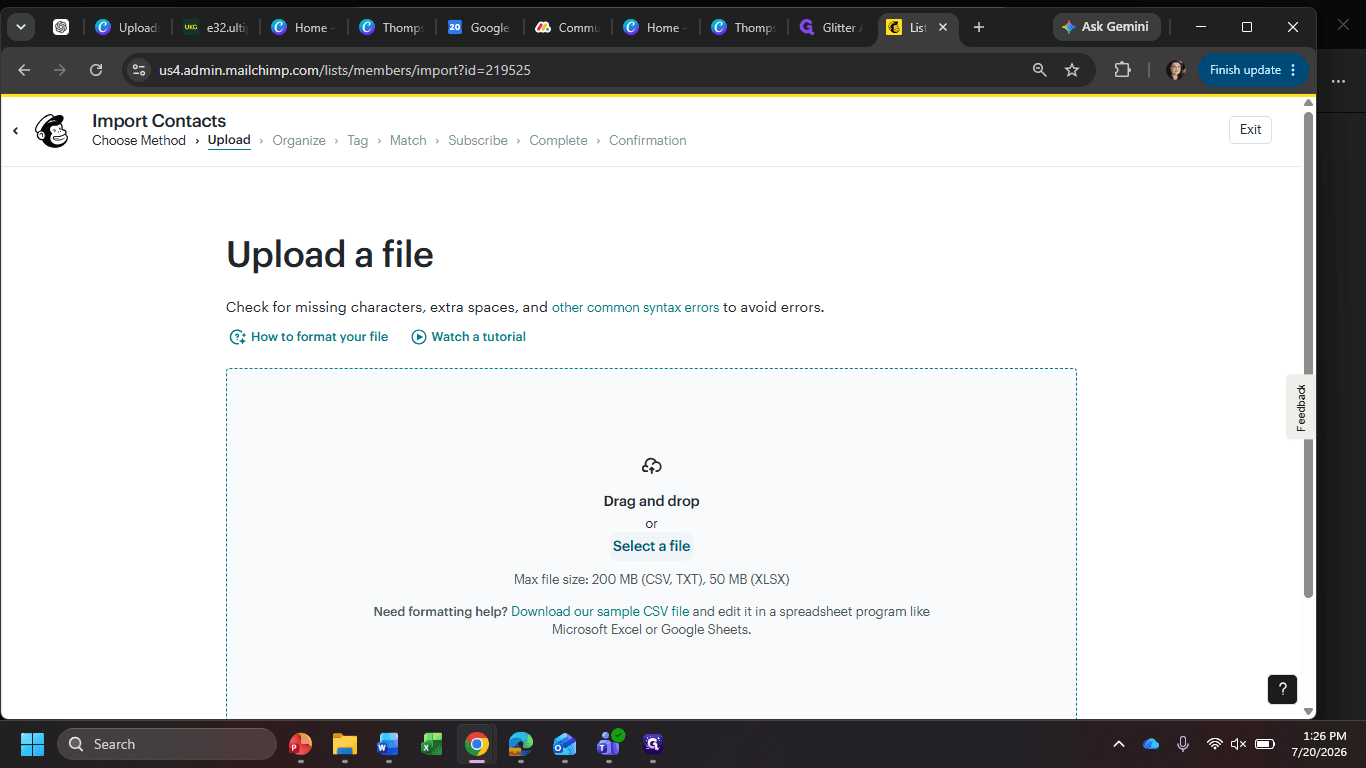Click the microphone tray icon
The image size is (1366, 768).
[1183, 744]
